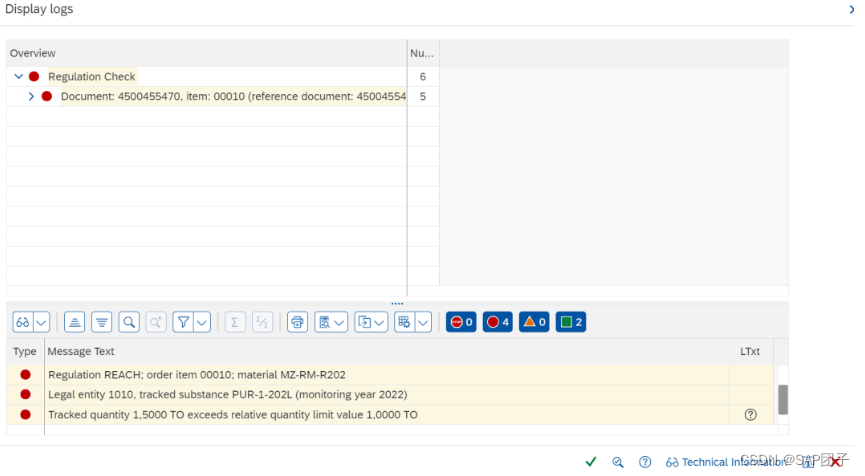Image resolution: width=865 pixels, height=476 pixels.
Task: Click the Type column header
Action: pyautogui.click(x=25, y=352)
